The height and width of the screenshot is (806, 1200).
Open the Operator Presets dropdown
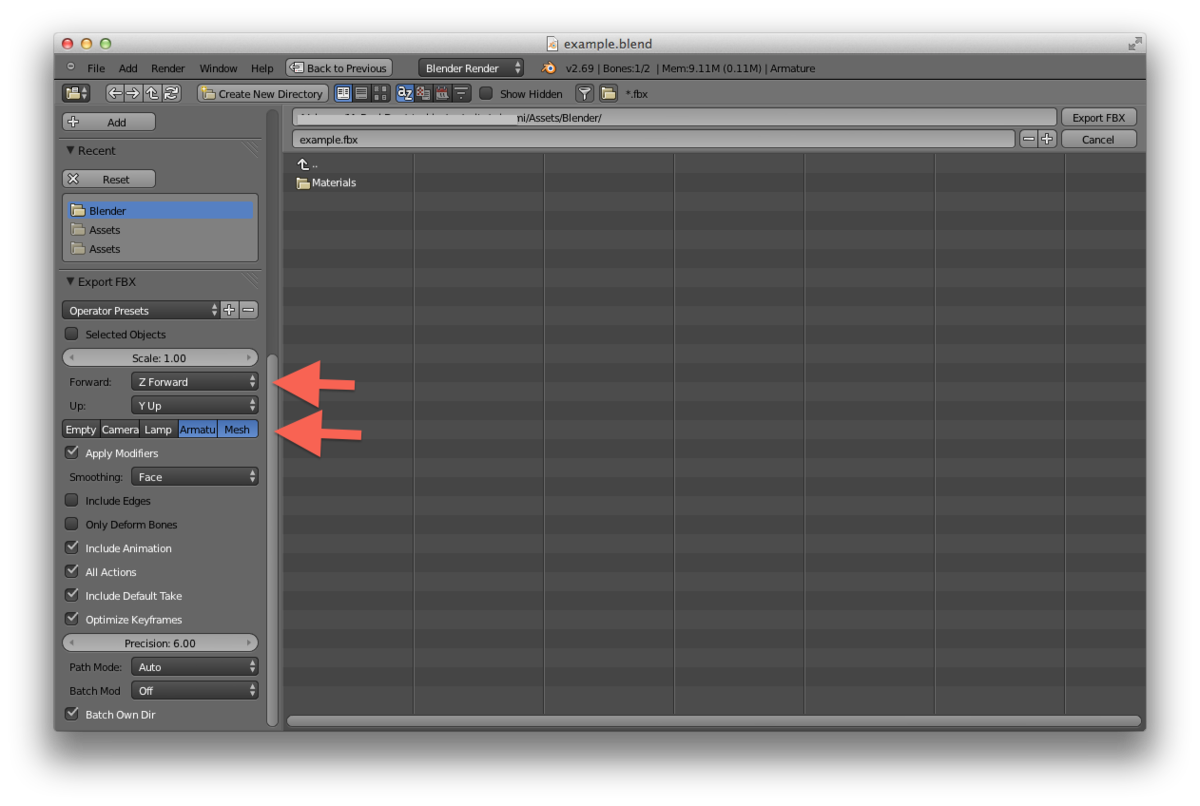[141, 310]
